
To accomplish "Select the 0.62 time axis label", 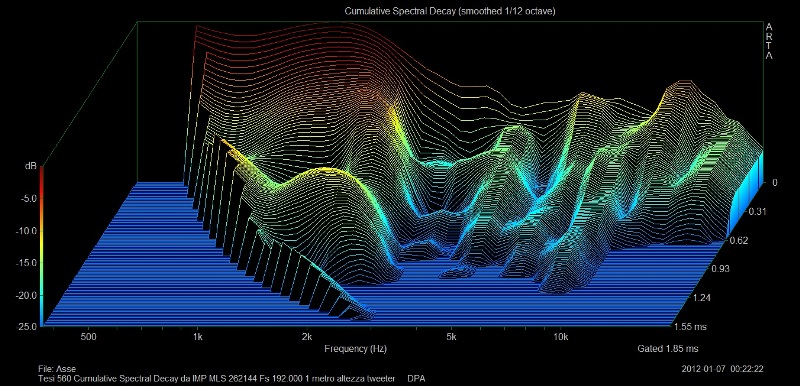I will pyautogui.click(x=740, y=240).
